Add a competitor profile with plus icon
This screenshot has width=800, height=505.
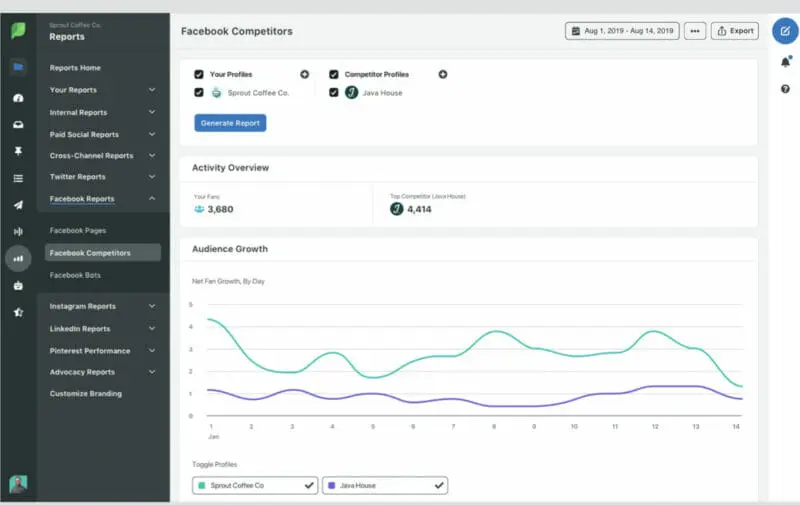click(x=443, y=74)
